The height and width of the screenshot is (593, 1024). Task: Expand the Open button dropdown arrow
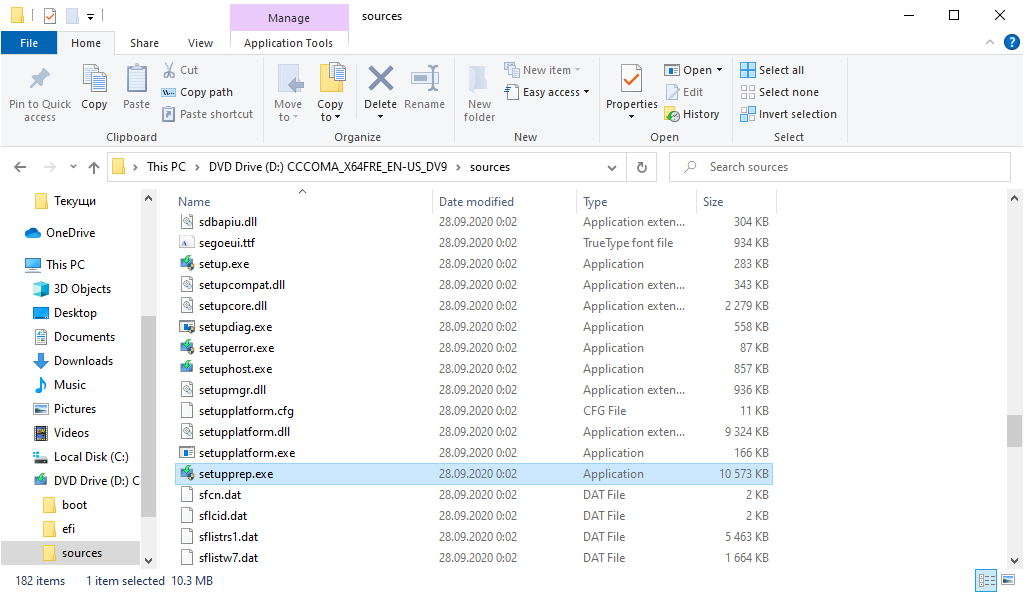[720, 70]
